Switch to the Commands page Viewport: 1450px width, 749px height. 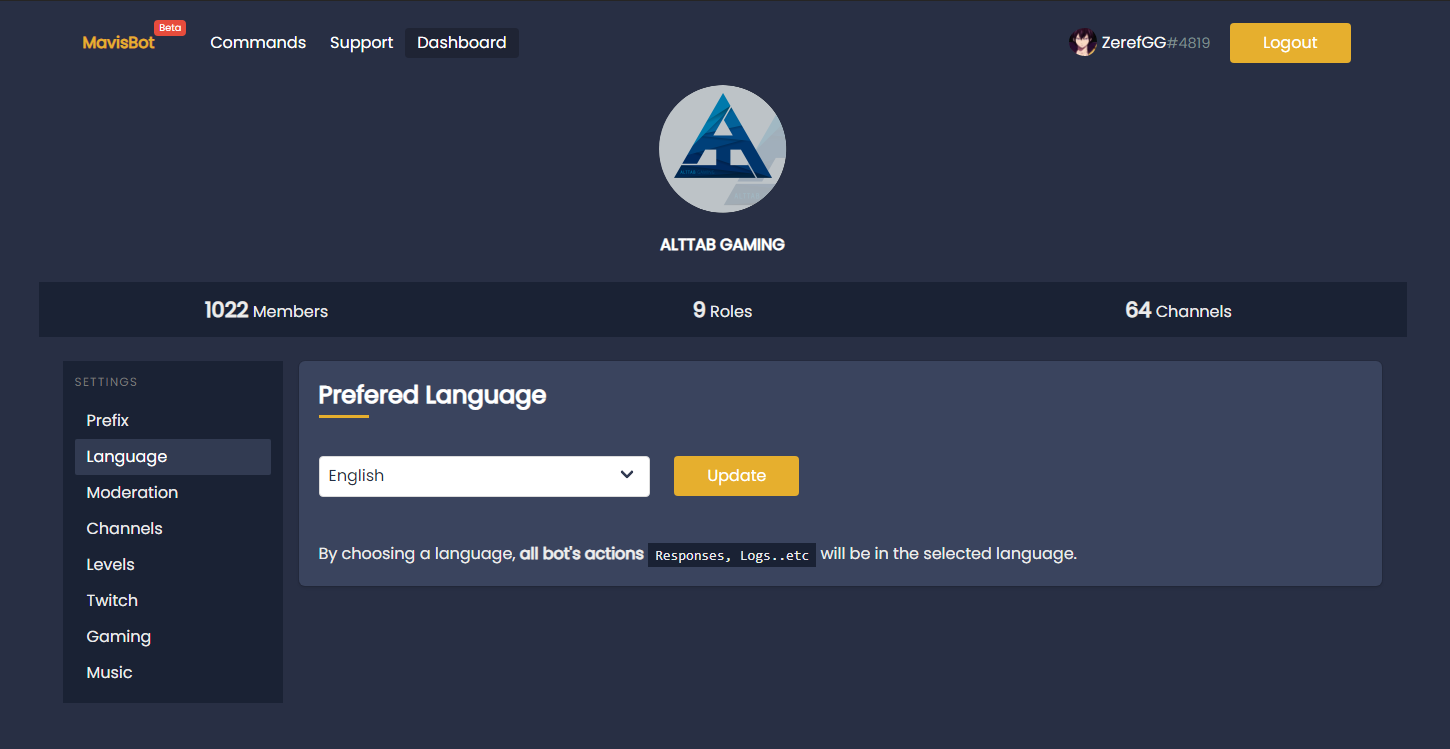pyautogui.click(x=258, y=42)
